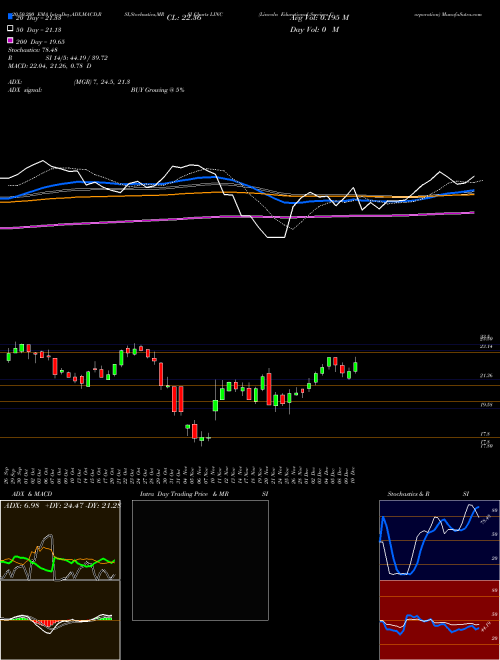Open the empty intraday trading price panel
This screenshot has height=660, width=500.
[x=200, y=560]
